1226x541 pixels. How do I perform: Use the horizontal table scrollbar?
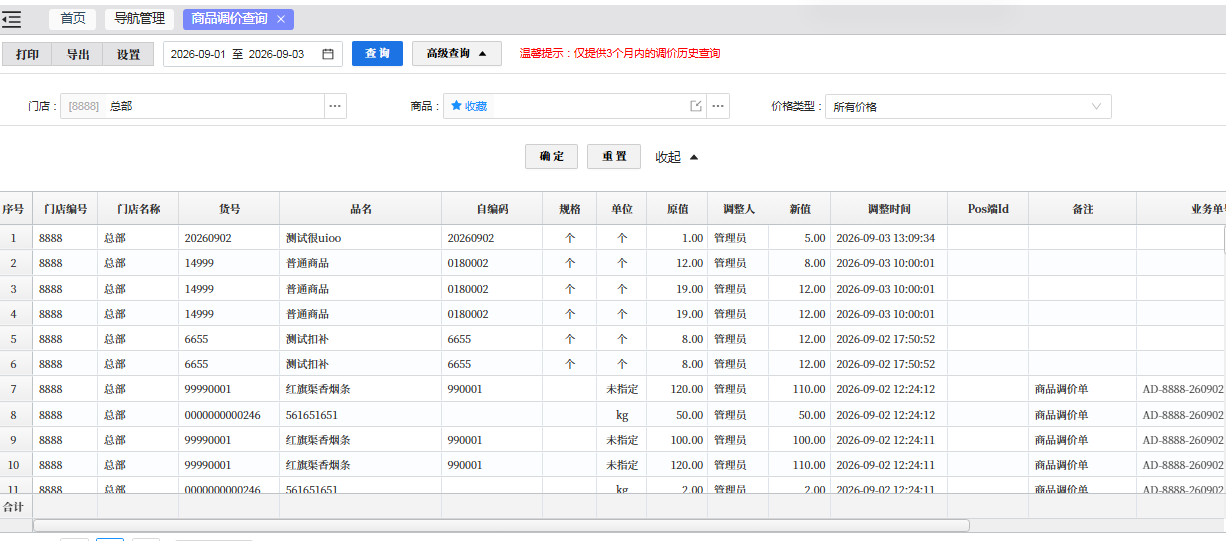(x=501, y=525)
